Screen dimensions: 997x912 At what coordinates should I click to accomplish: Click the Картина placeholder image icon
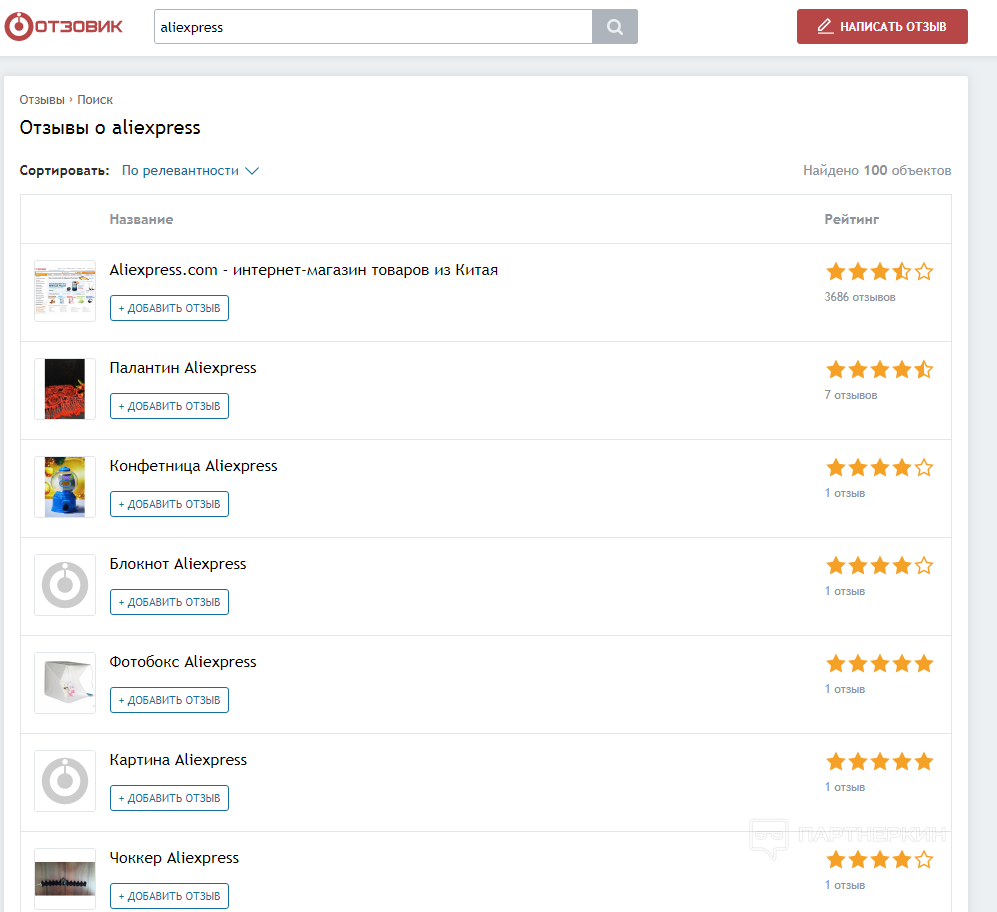[x=65, y=780]
